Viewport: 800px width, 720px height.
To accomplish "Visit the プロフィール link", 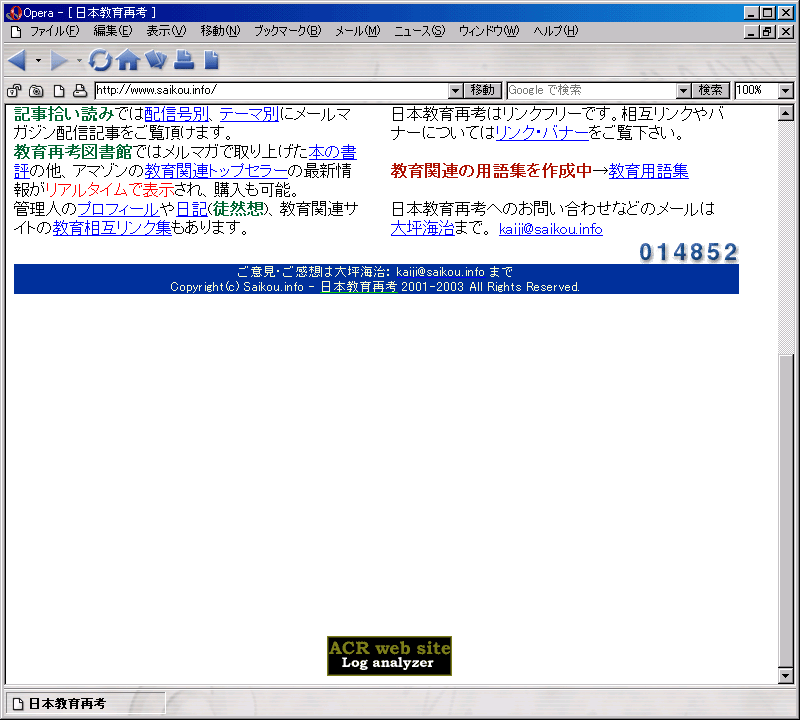I will 118,209.
